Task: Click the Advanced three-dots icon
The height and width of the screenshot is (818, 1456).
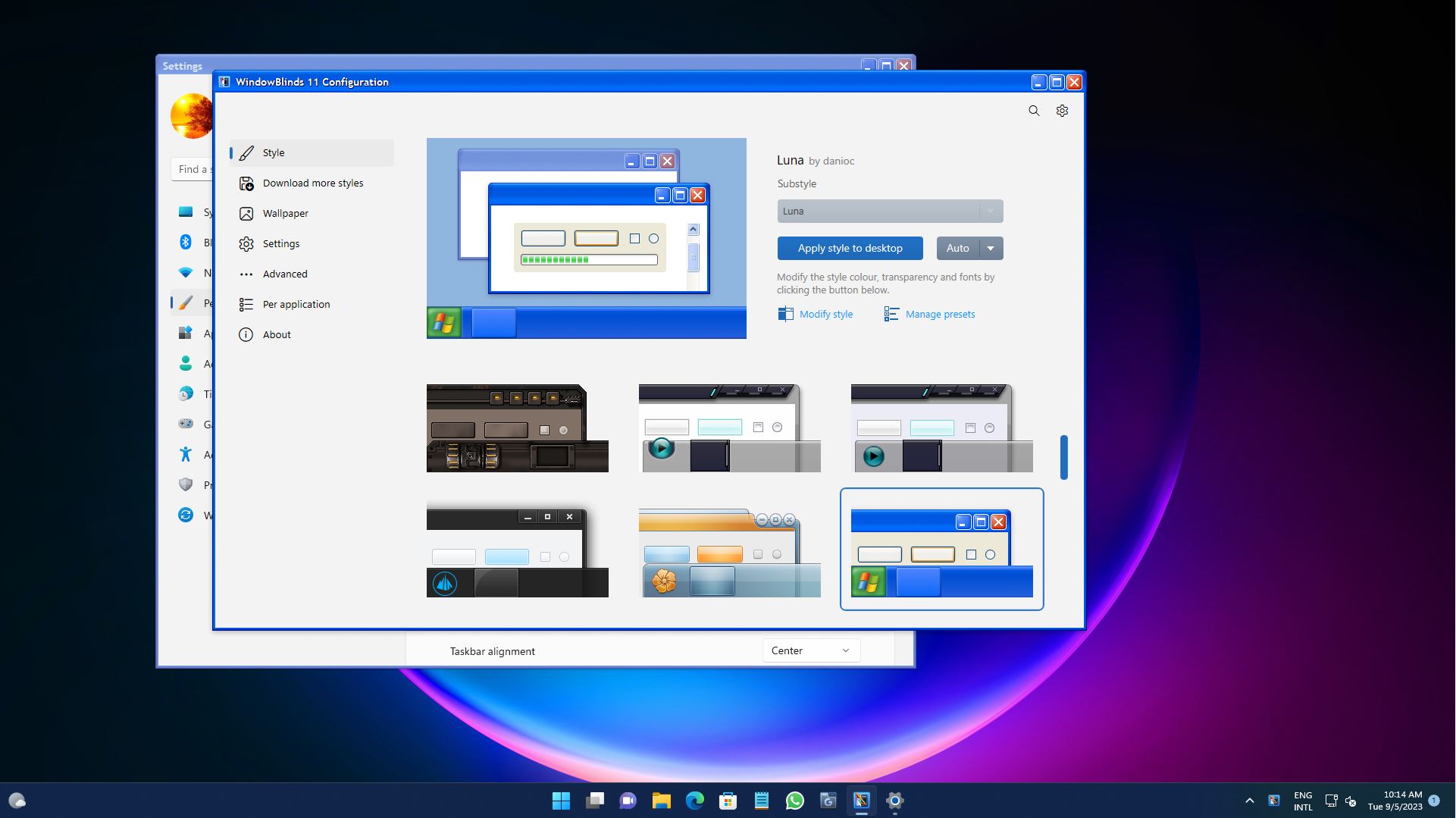Action: coord(246,274)
